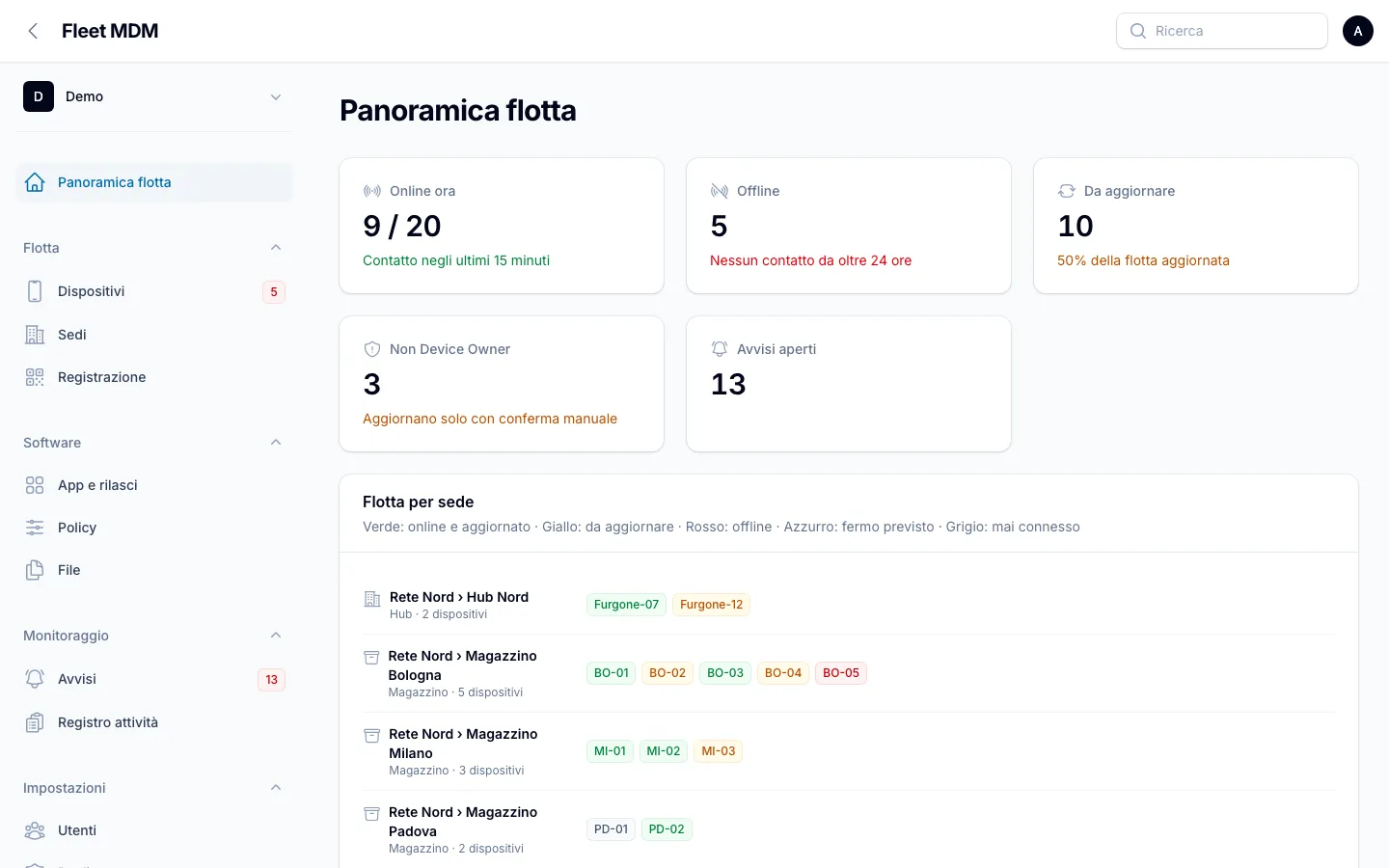Collapse the Software sidebar section

tap(276, 443)
